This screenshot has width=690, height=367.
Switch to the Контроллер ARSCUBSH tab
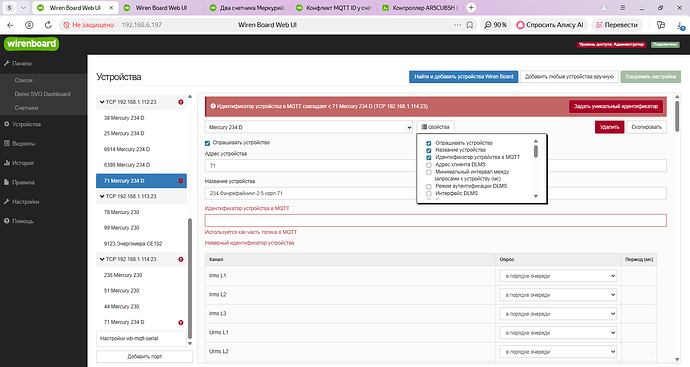coord(420,7)
